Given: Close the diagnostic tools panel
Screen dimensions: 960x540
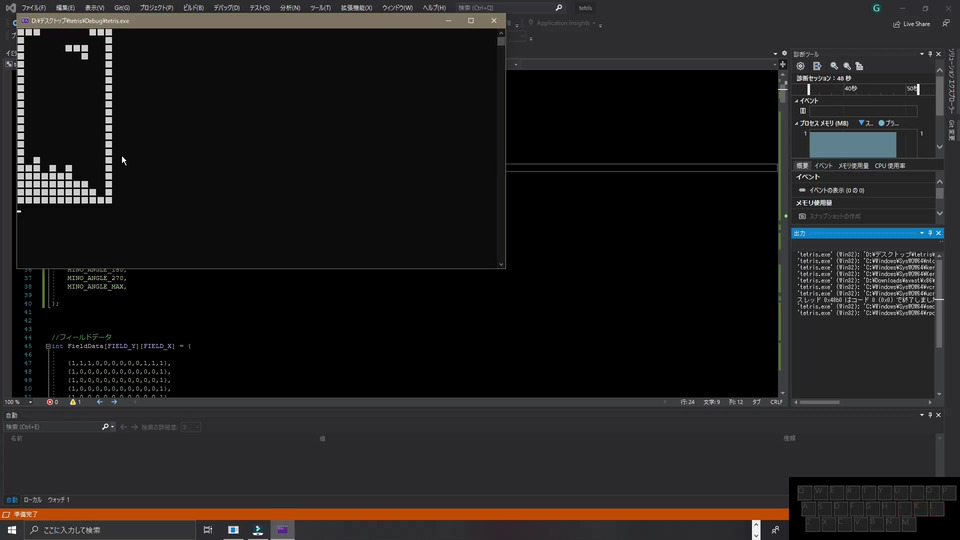Looking at the screenshot, I should point(939,54).
